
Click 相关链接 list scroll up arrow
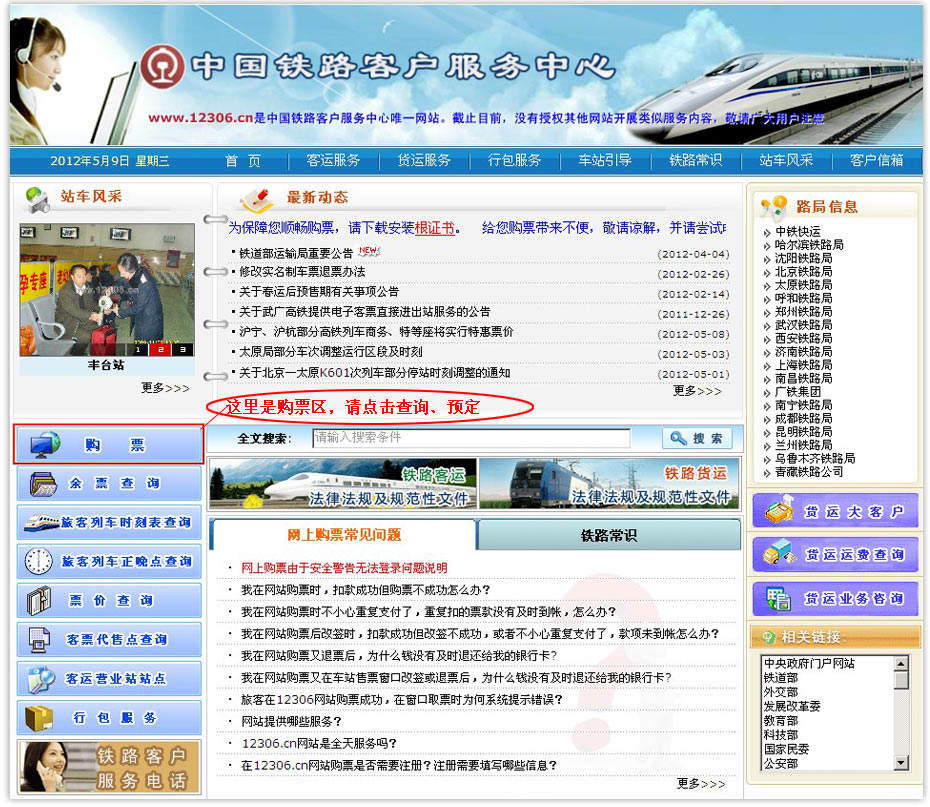click(901, 664)
